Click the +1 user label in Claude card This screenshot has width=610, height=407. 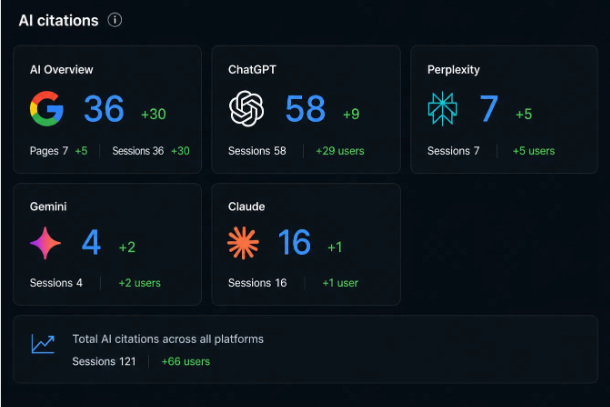[340, 283]
